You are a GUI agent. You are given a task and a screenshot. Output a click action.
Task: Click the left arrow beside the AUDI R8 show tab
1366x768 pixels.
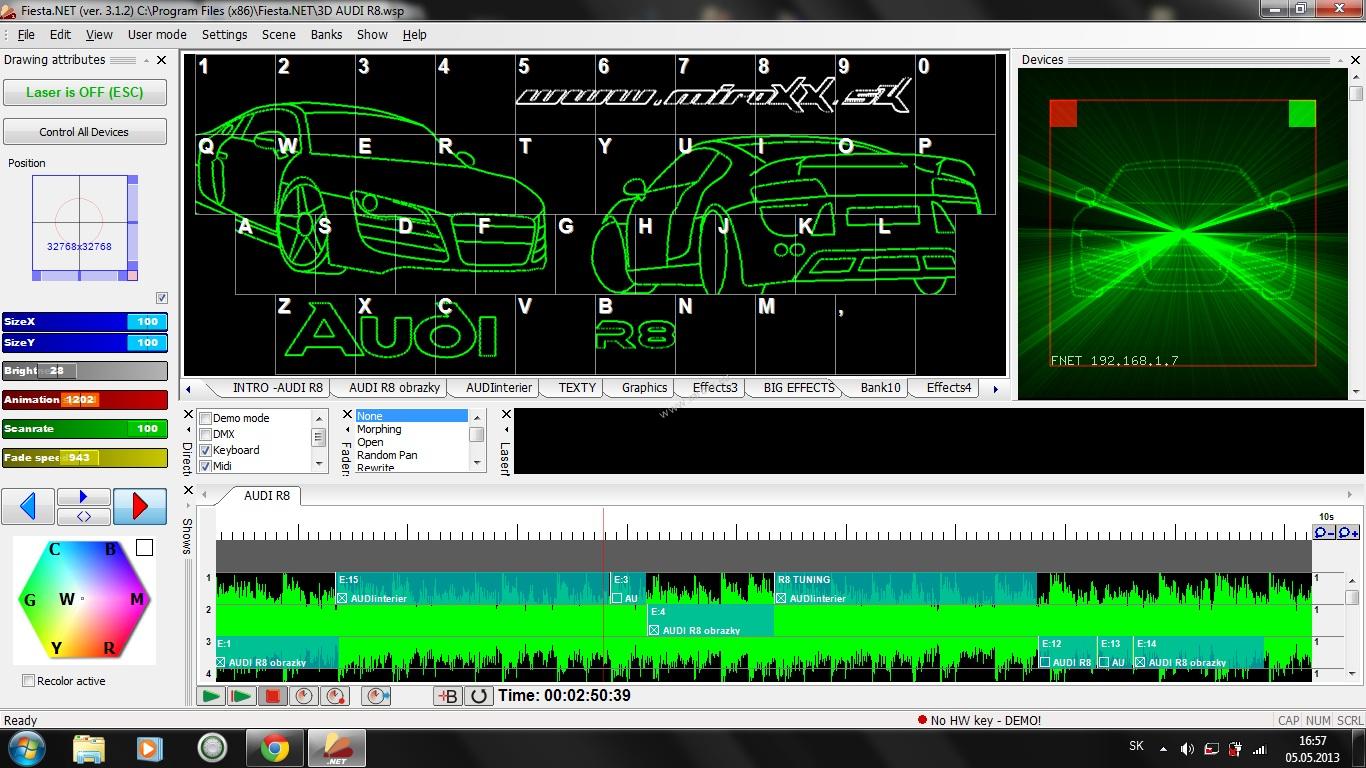tap(204, 496)
